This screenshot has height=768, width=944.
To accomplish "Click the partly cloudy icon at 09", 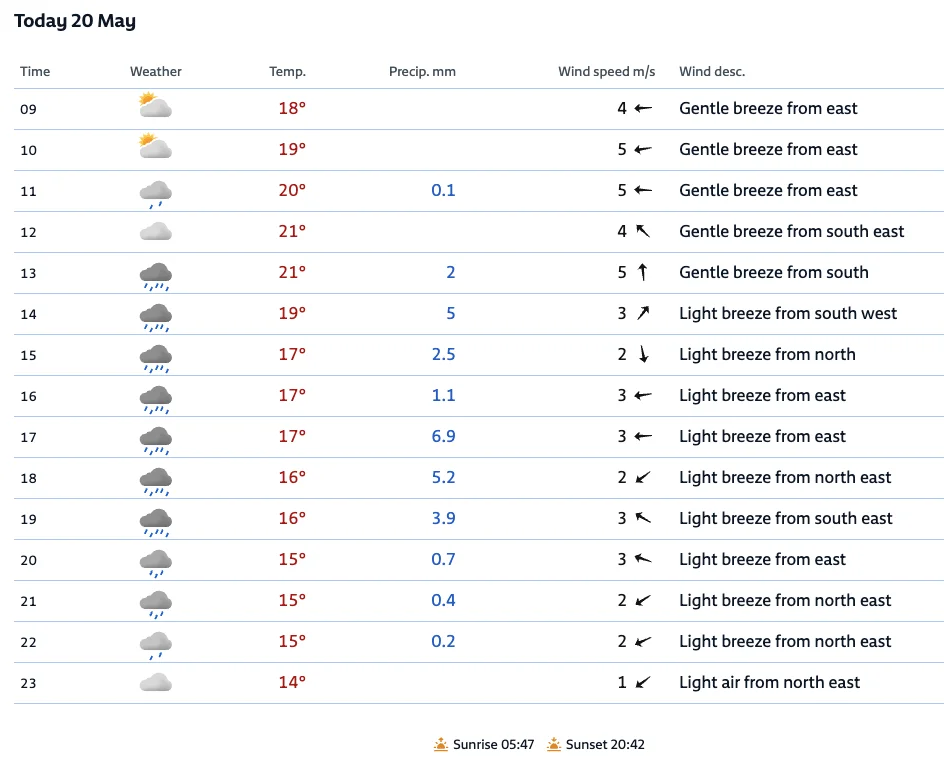I will (x=155, y=105).
